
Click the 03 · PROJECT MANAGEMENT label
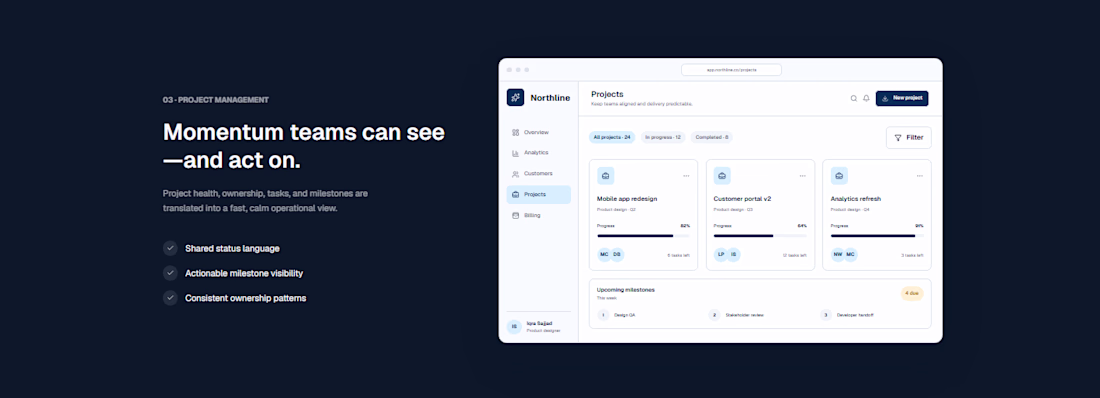pos(215,100)
